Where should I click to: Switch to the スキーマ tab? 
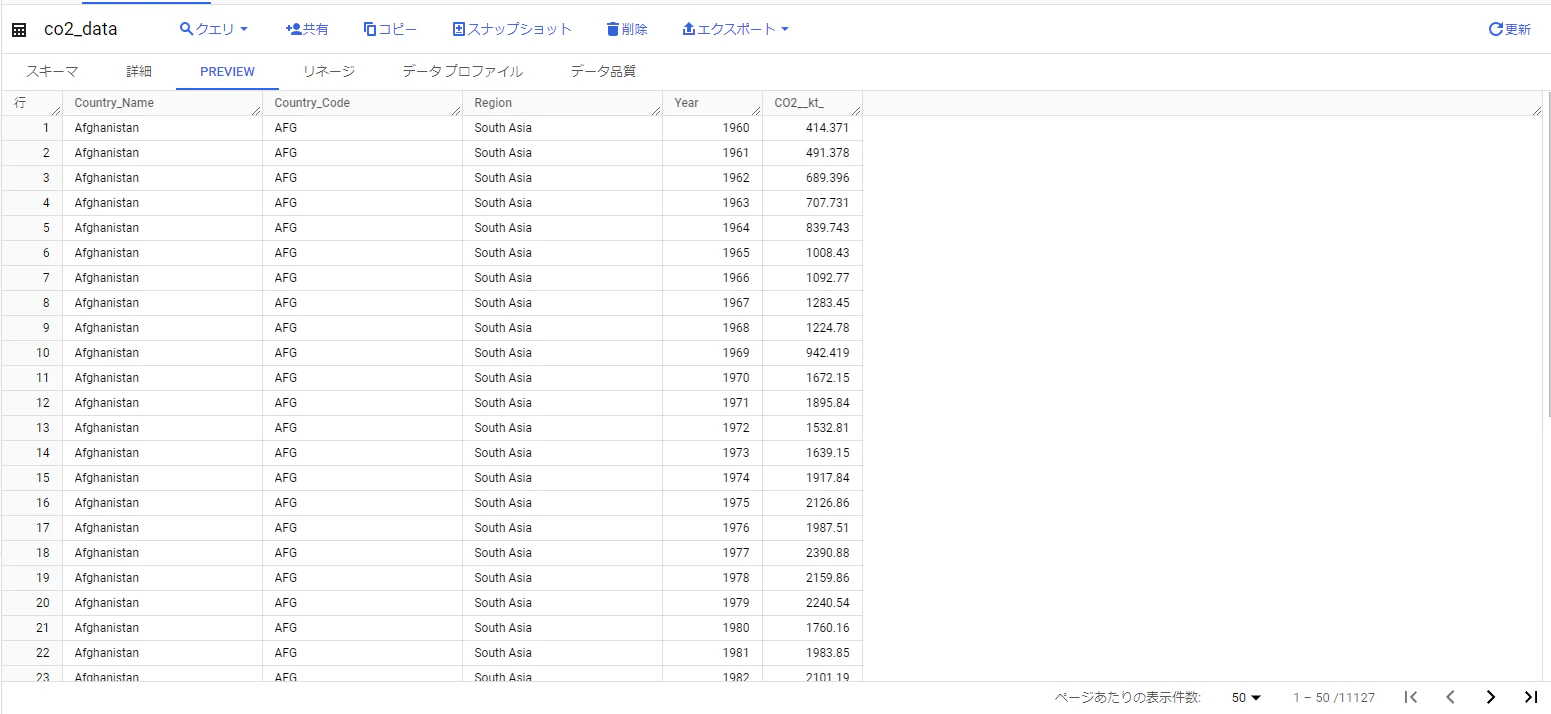pyautogui.click(x=52, y=71)
